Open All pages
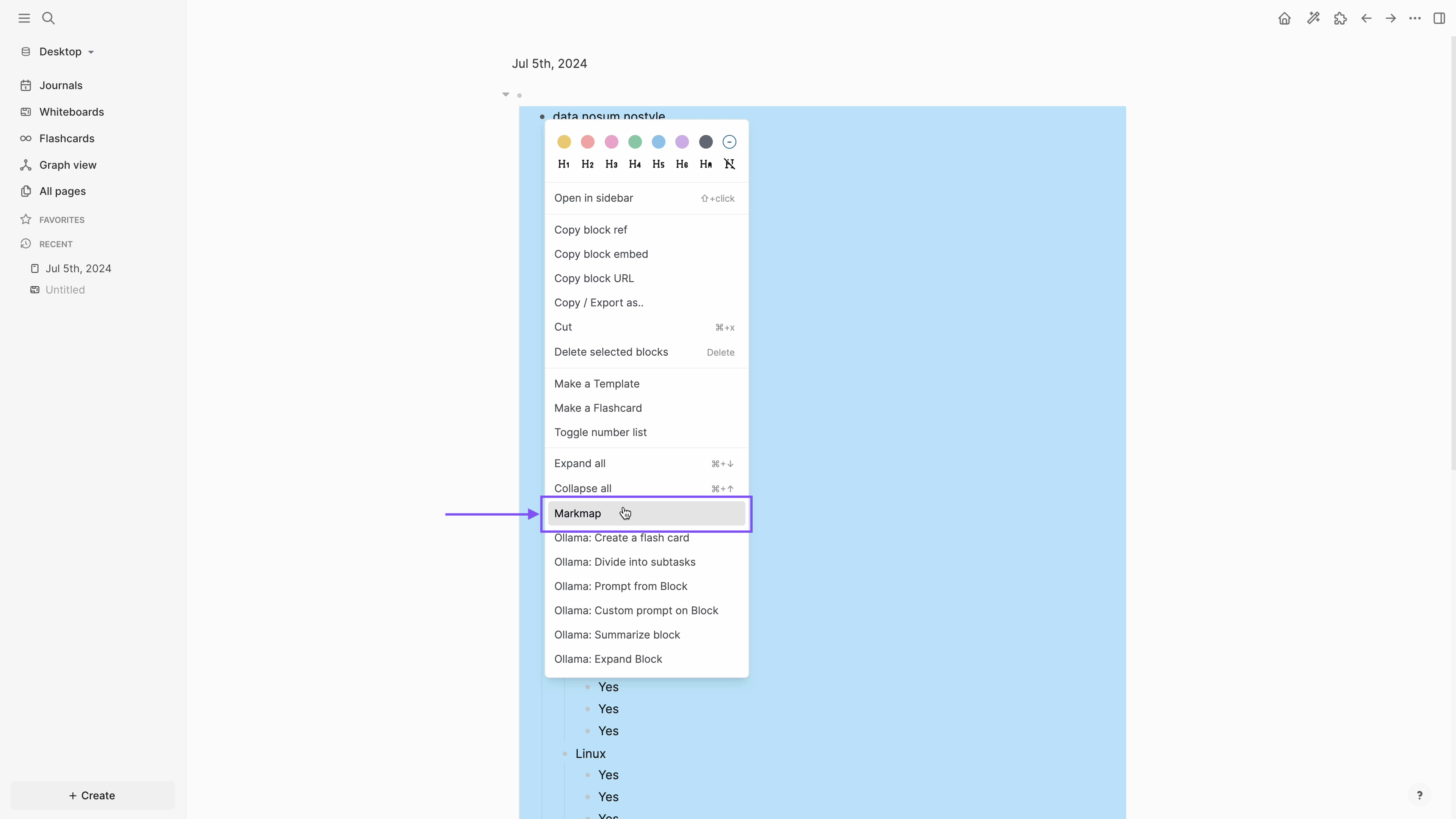This screenshot has height=819, width=1456. [x=61, y=191]
